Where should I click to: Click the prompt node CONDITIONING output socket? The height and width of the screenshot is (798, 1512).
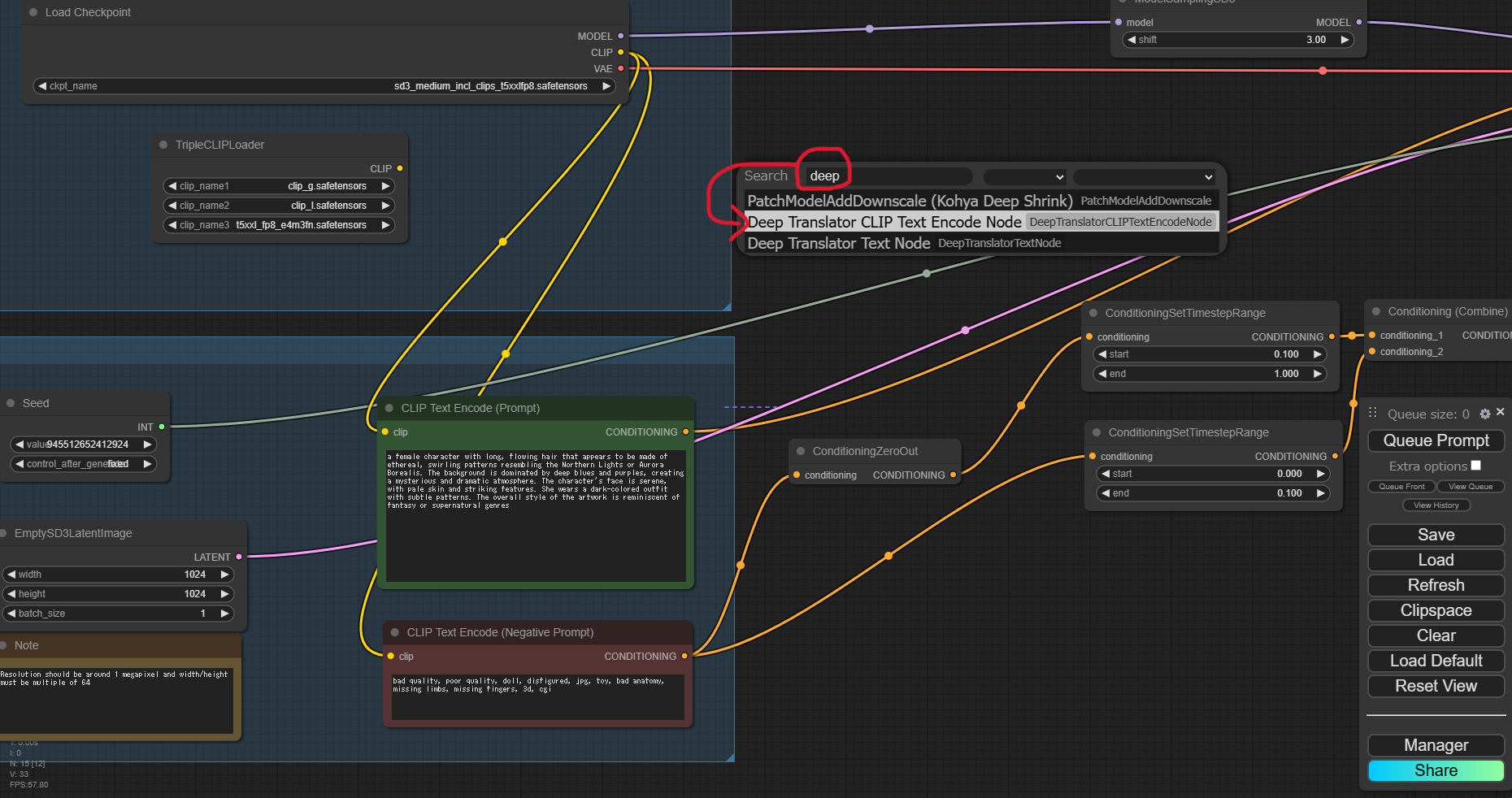[686, 432]
